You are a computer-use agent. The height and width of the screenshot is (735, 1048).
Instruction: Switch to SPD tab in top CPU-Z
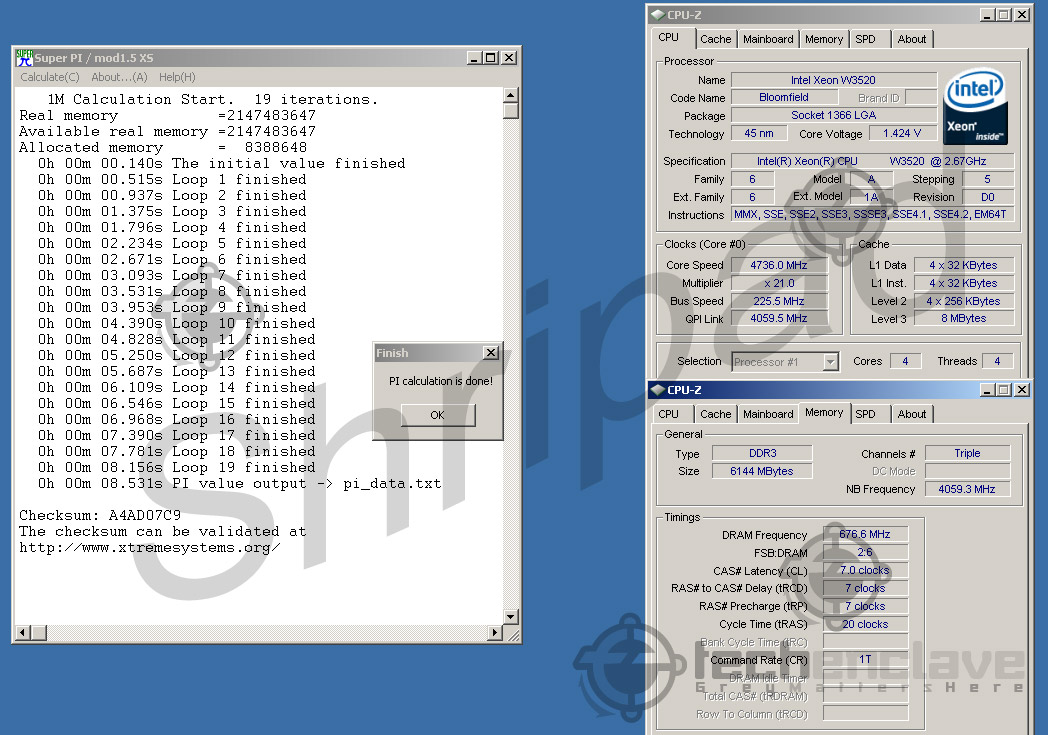[866, 39]
